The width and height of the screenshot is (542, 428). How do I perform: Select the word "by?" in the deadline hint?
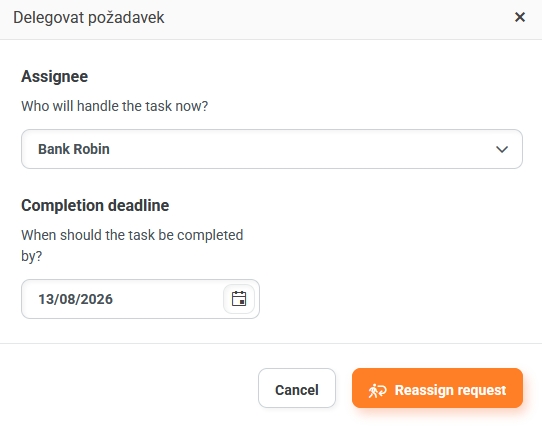coord(31,257)
